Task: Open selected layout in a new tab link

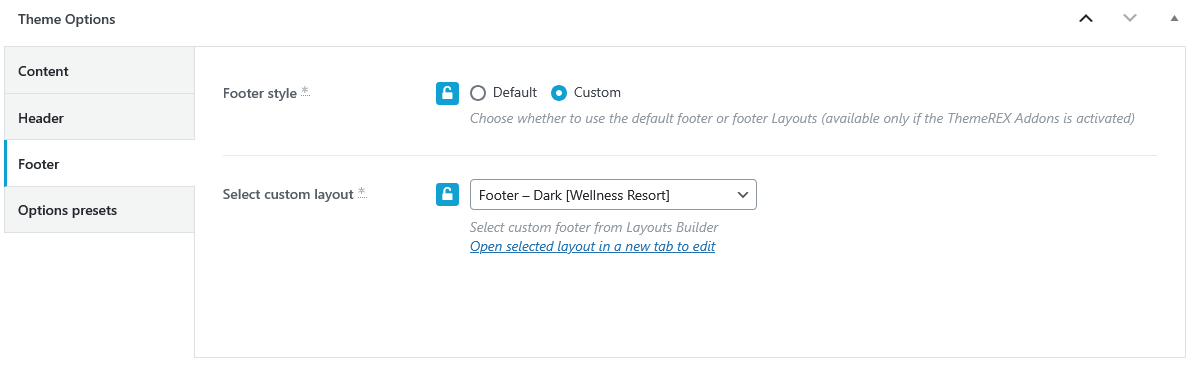Action: [x=592, y=246]
